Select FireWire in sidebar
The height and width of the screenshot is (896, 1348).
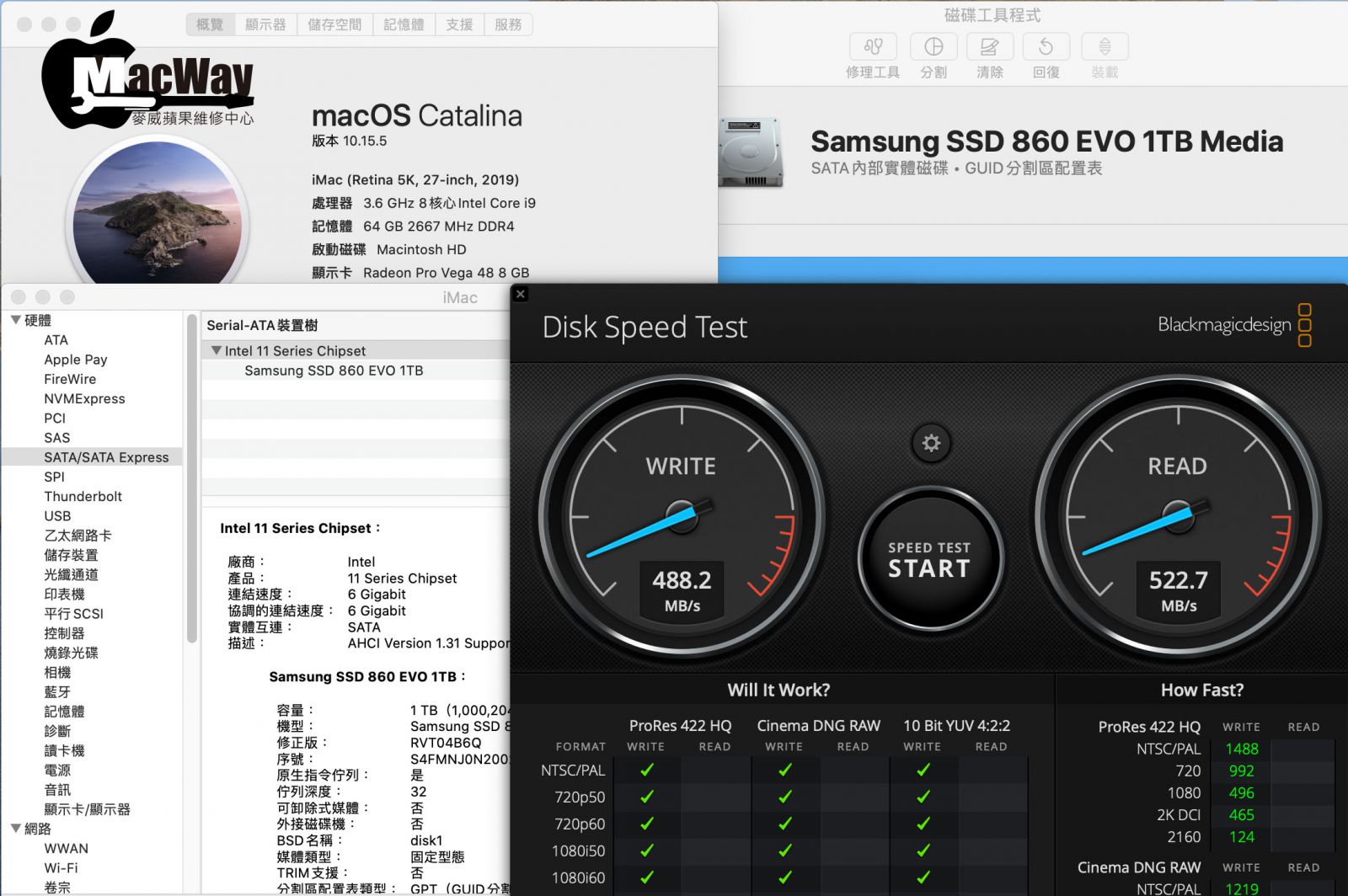click(x=70, y=379)
